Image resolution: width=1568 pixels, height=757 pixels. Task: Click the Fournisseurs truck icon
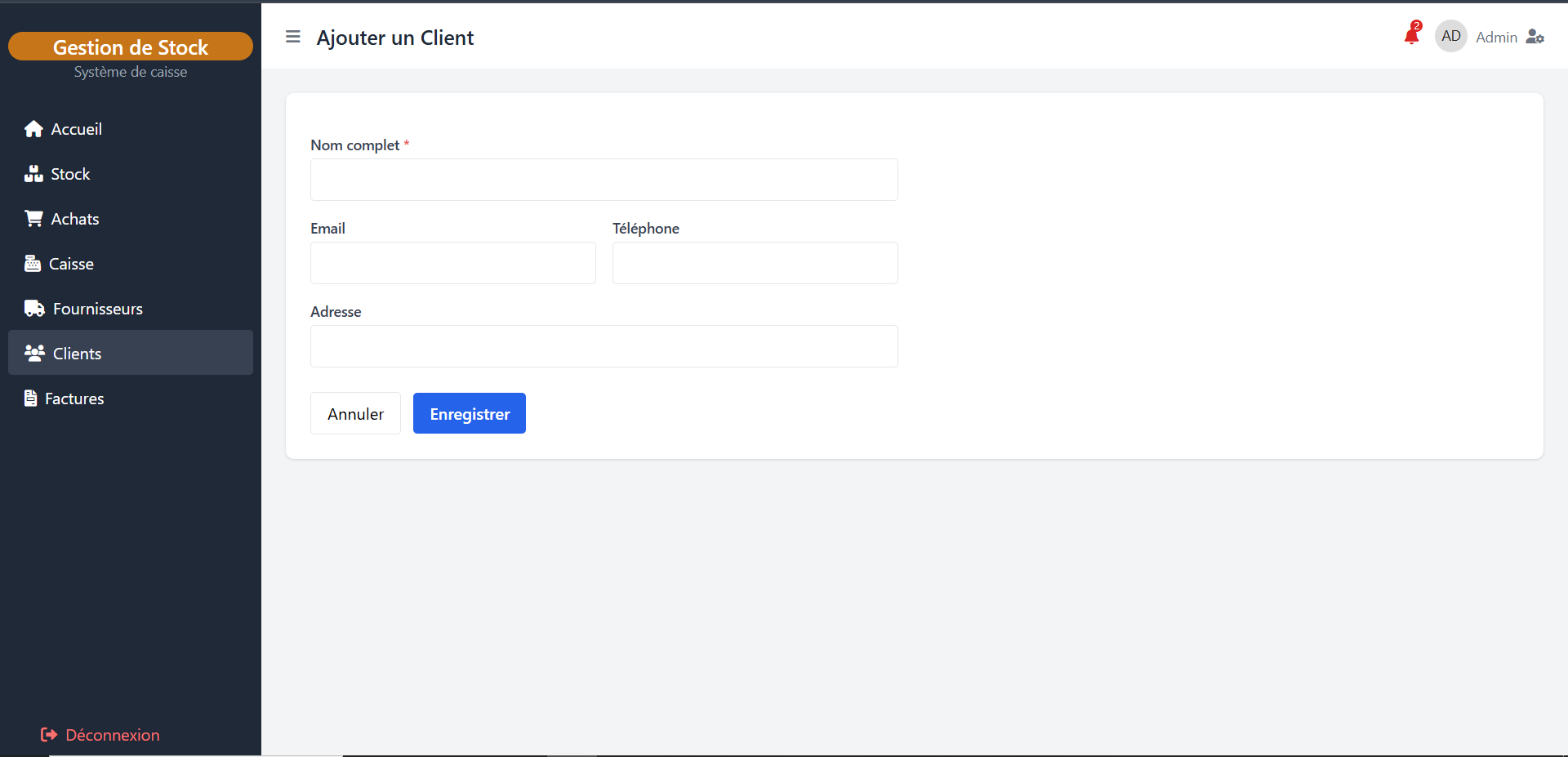(34, 309)
